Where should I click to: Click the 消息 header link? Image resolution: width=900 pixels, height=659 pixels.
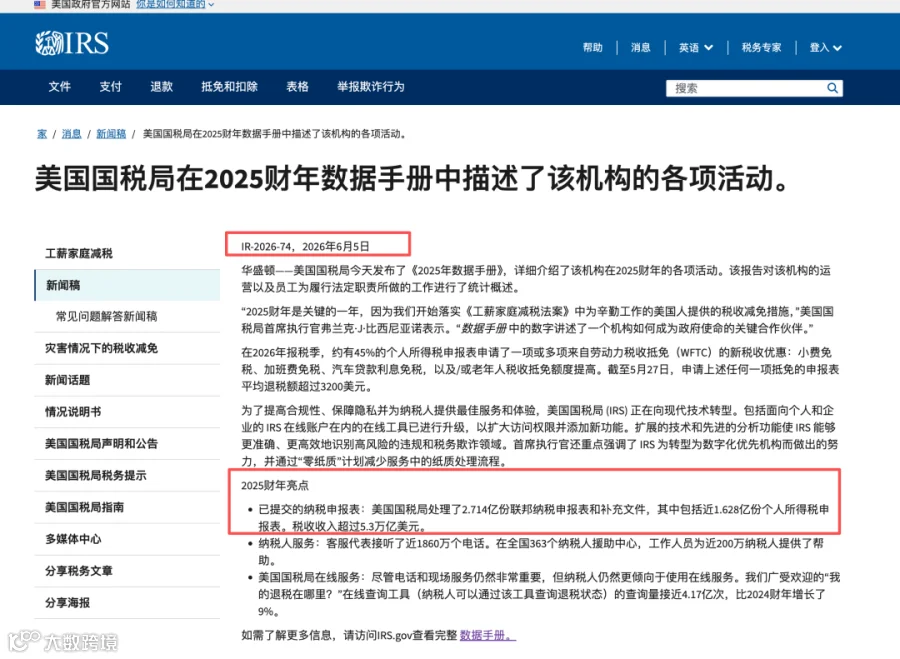[x=641, y=48]
